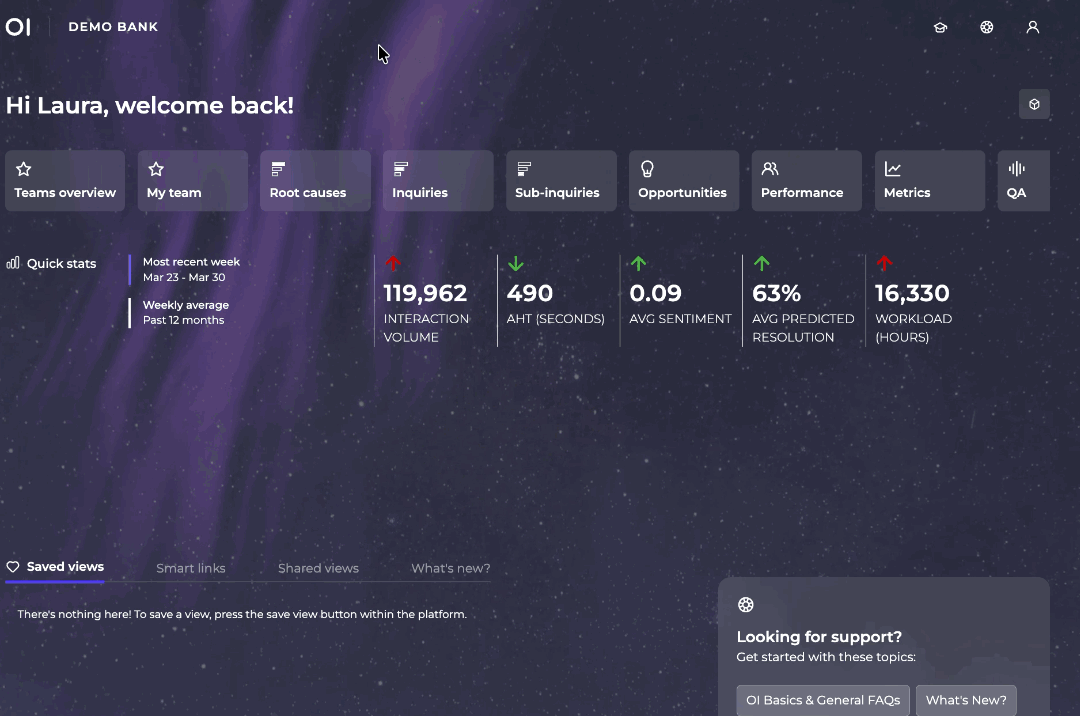1080x716 pixels.
Task: Click the 0.09 avg sentiment value
Action: (x=656, y=293)
